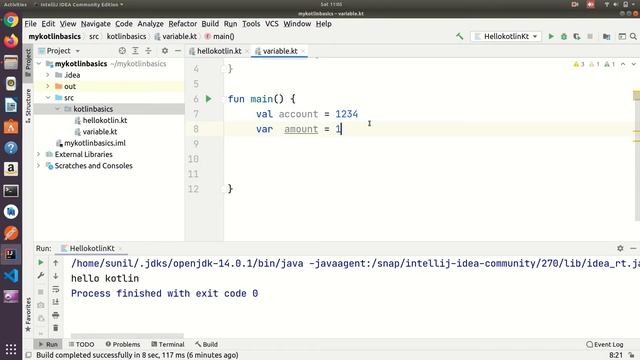Open Project panel gear options

click(x=164, y=51)
